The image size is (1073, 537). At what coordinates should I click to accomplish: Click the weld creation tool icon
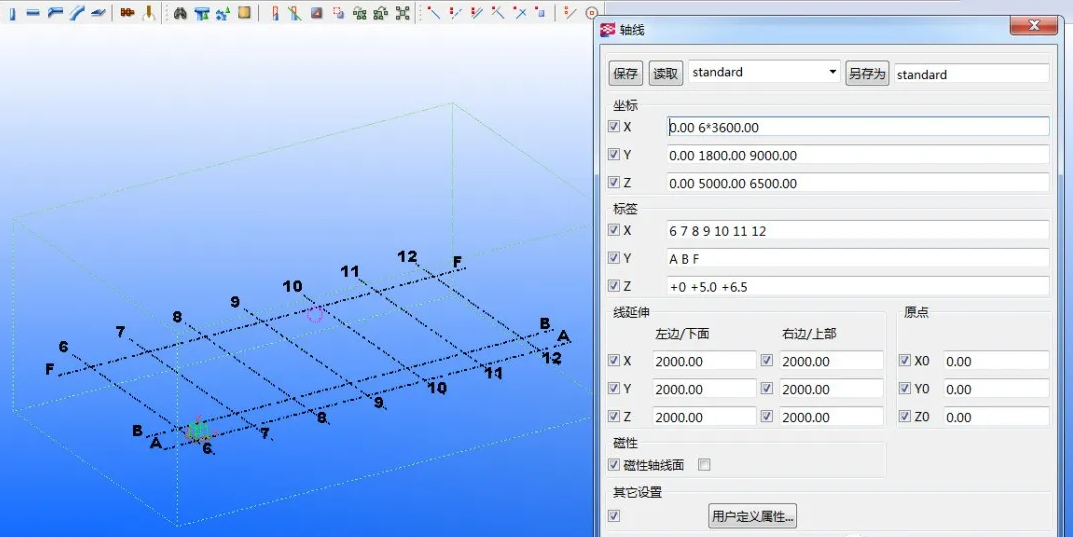tap(148, 13)
